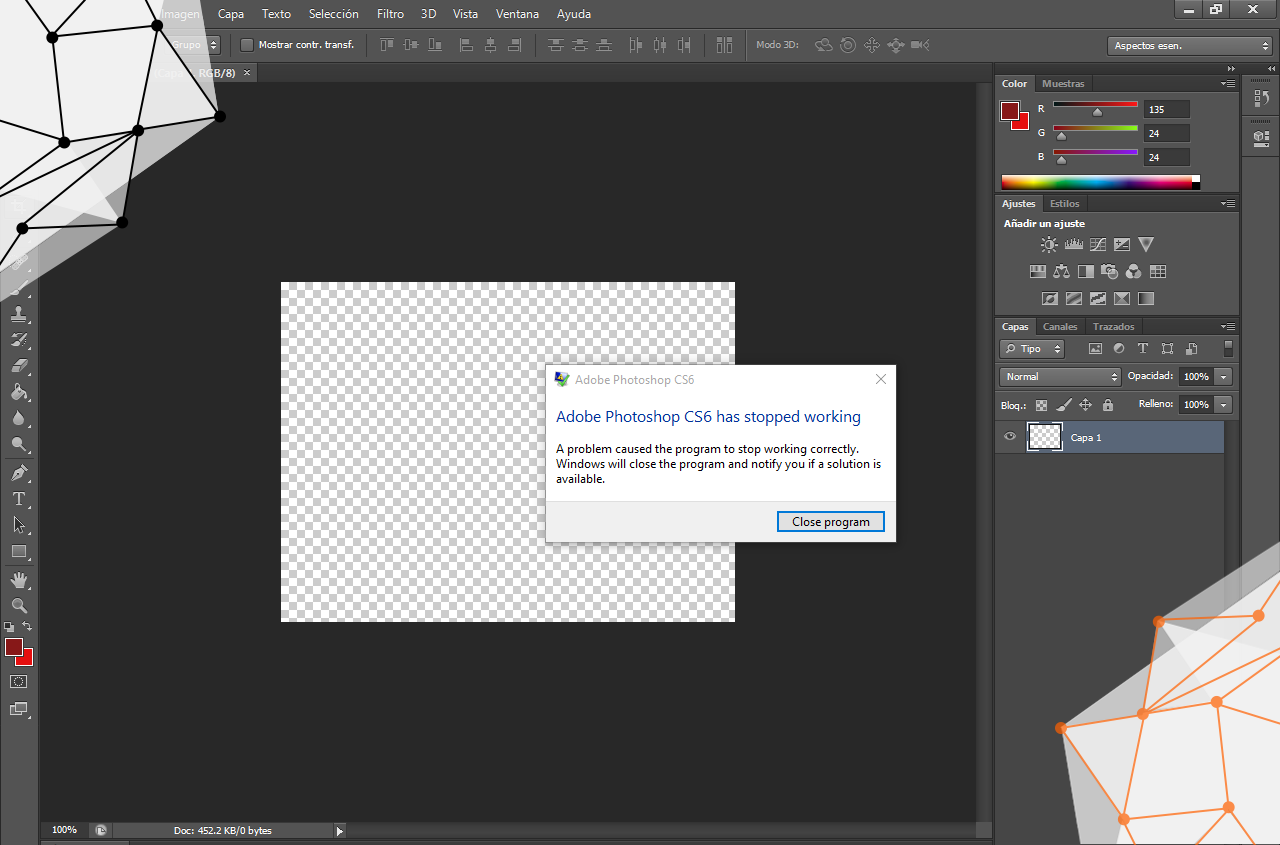Image resolution: width=1280 pixels, height=845 pixels.
Task: Toggle lock image pixels brush icon
Action: point(1063,405)
